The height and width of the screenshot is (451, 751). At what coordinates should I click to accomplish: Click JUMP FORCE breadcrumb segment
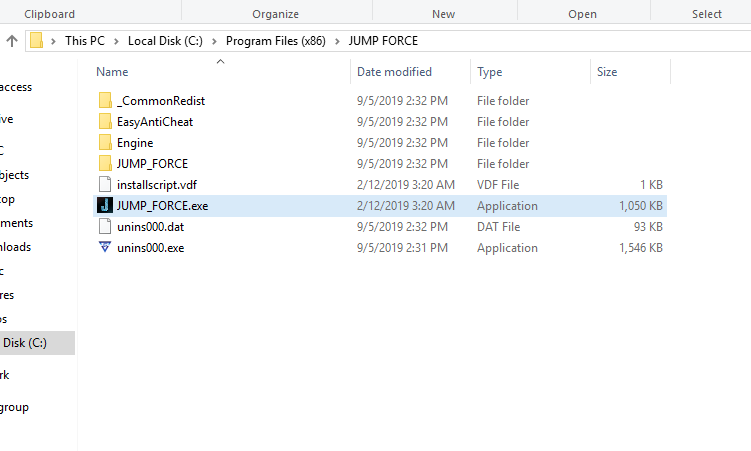383,41
